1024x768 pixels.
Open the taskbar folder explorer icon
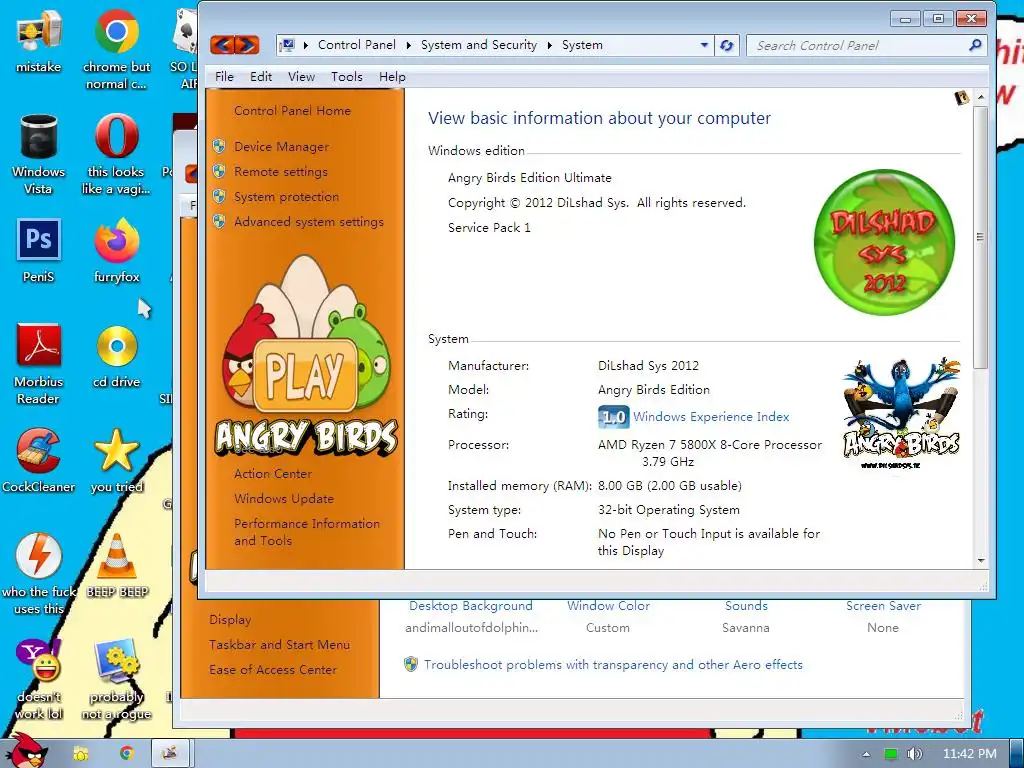point(80,754)
